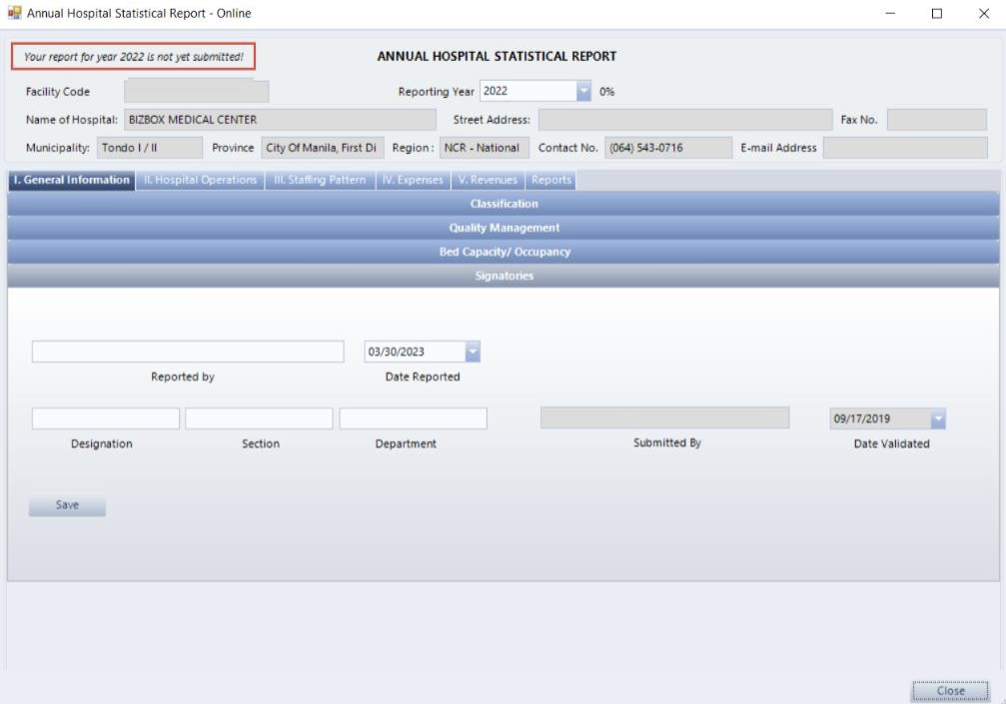Expand the Bed Capacity/ Occupancy section
The image size is (1006, 704).
503,252
